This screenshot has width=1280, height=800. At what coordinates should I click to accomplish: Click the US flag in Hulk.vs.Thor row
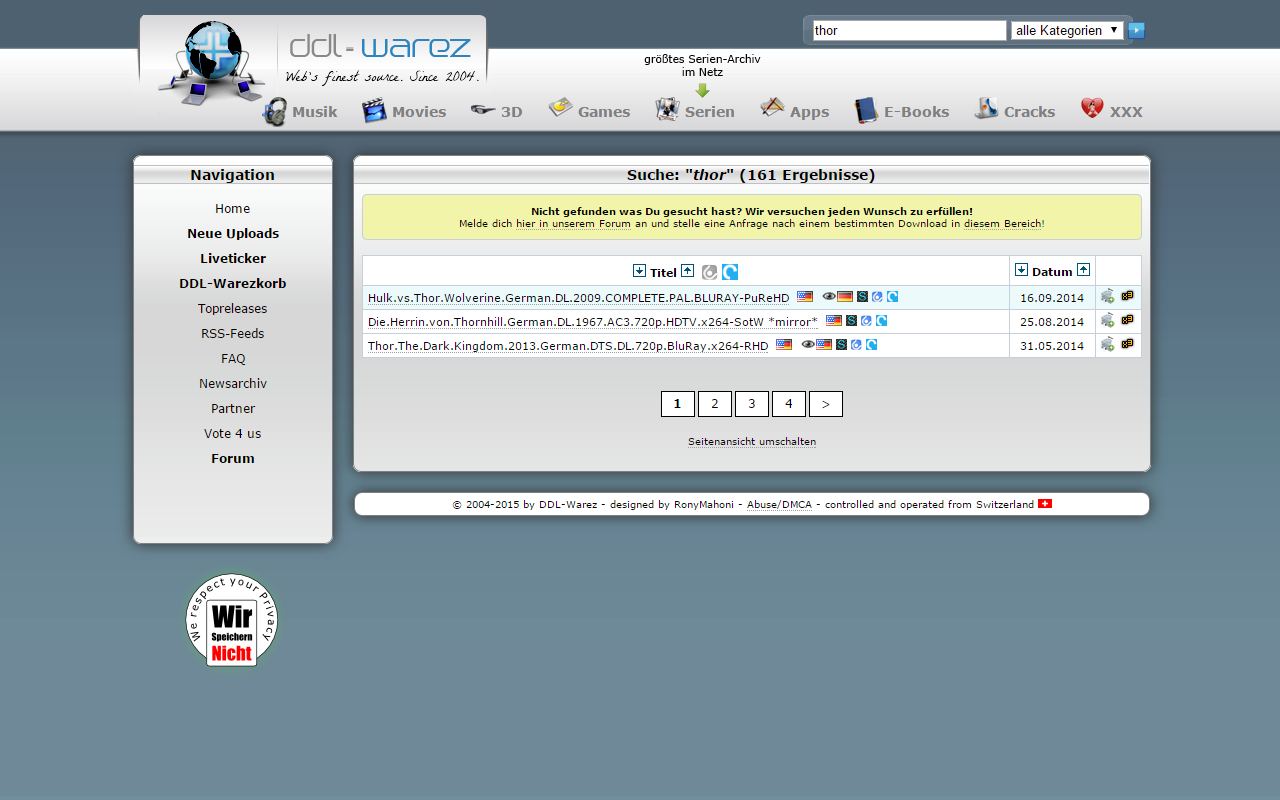tap(805, 297)
